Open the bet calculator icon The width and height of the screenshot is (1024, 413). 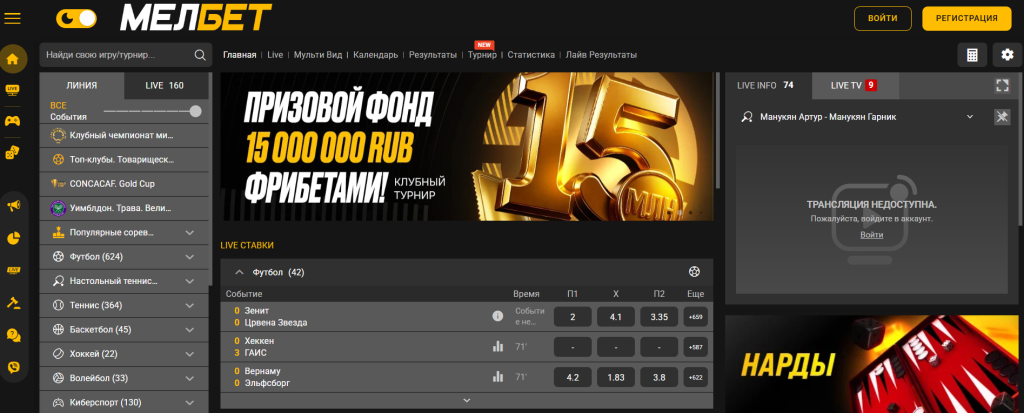(972, 55)
